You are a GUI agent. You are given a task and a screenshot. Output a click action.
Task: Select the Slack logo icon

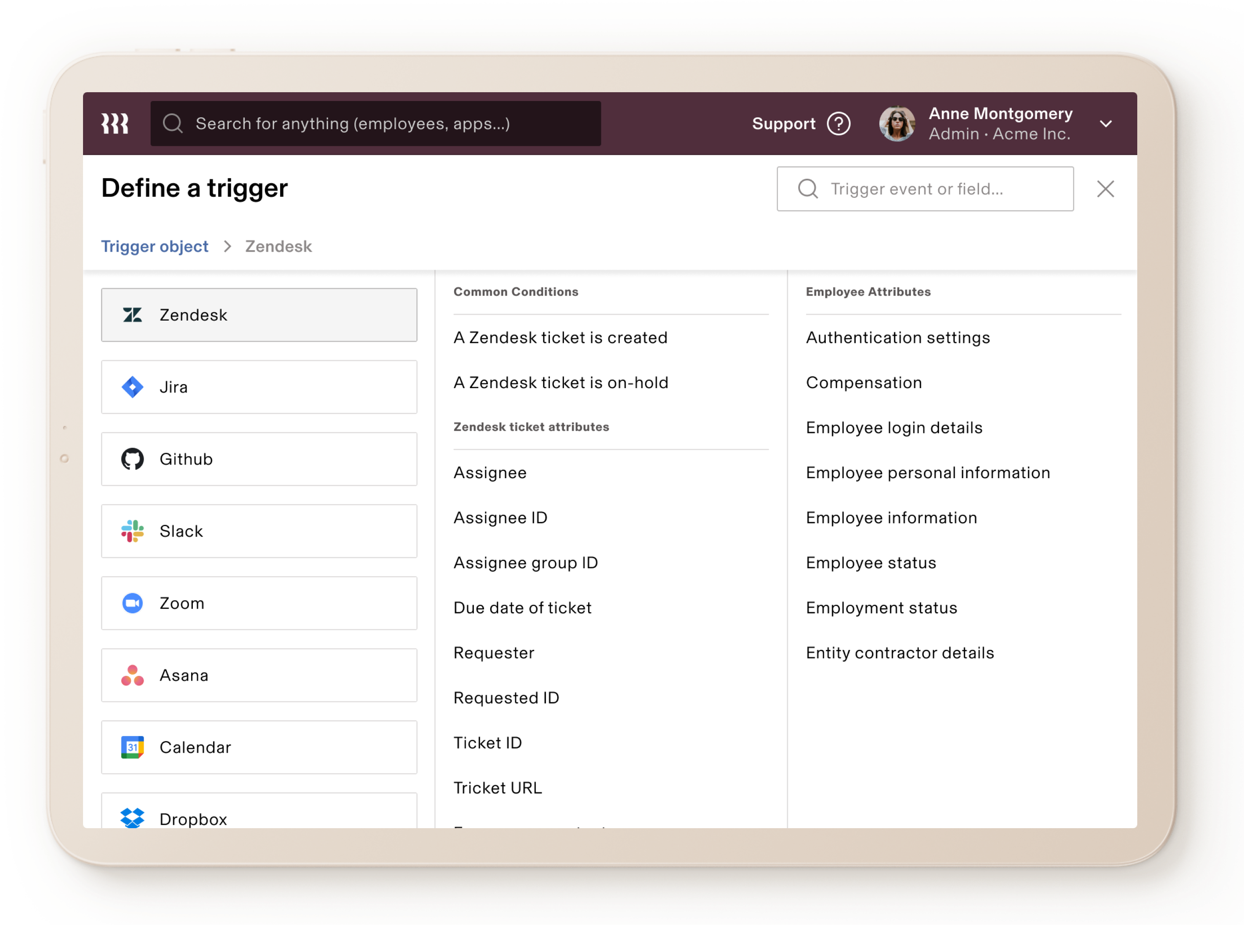point(133,531)
